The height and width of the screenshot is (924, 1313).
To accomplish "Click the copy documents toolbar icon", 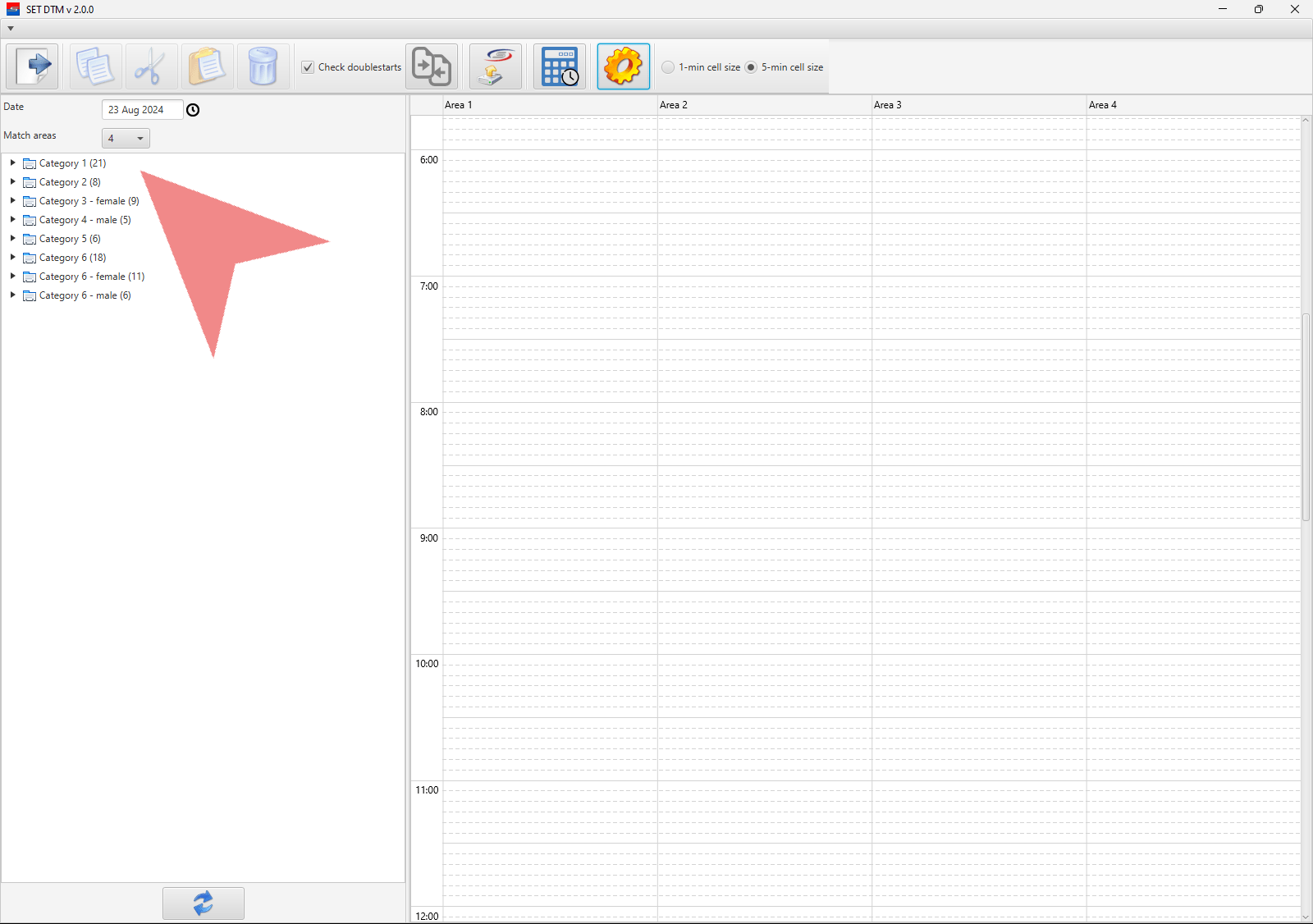I will [95, 66].
